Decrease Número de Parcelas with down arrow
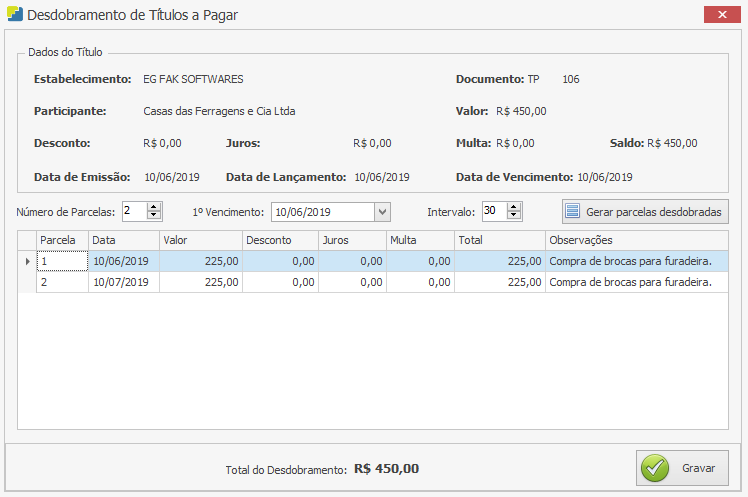 pos(154,216)
